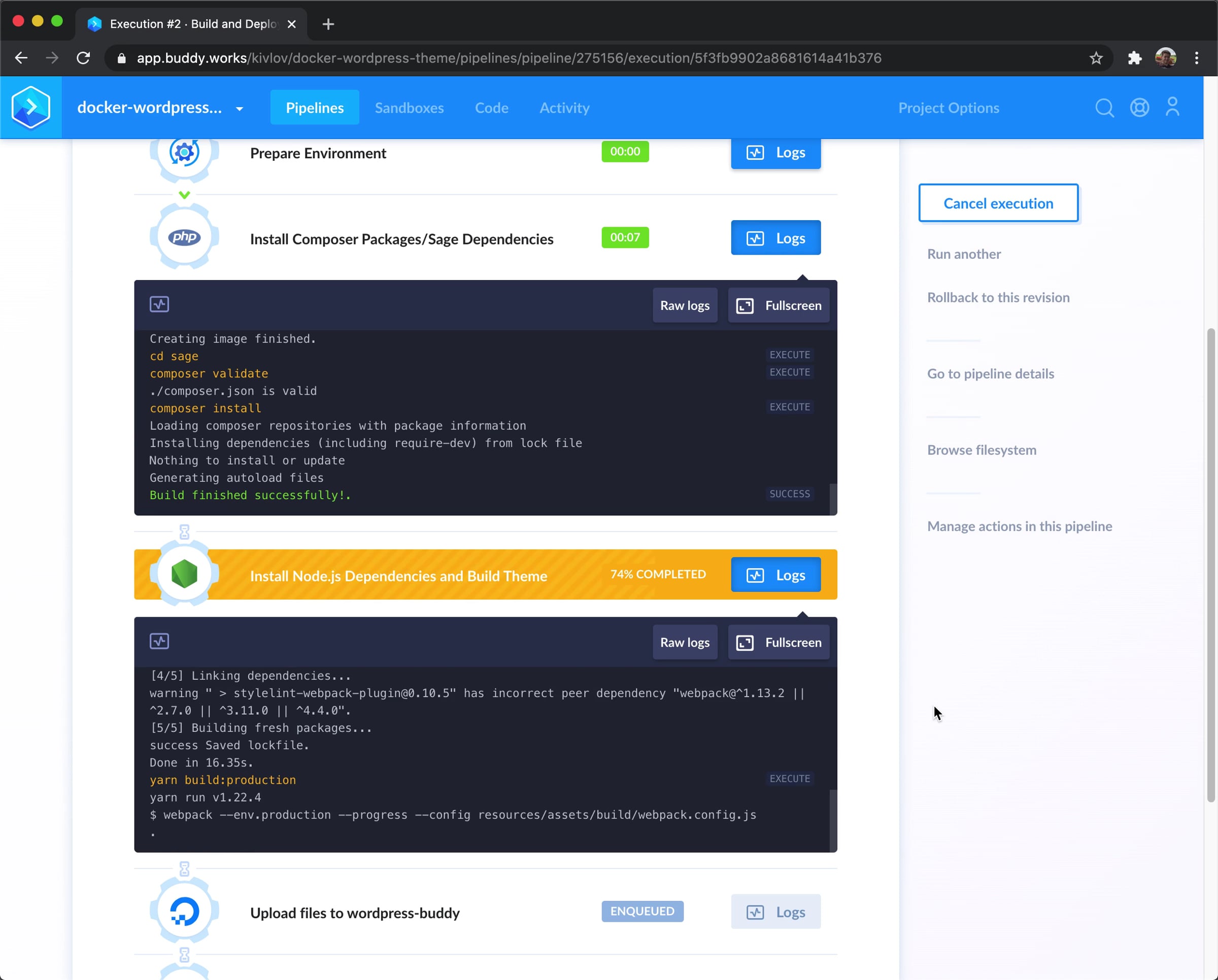1218x980 pixels.
Task: Click the ENQUEUED status badge
Action: (x=642, y=911)
